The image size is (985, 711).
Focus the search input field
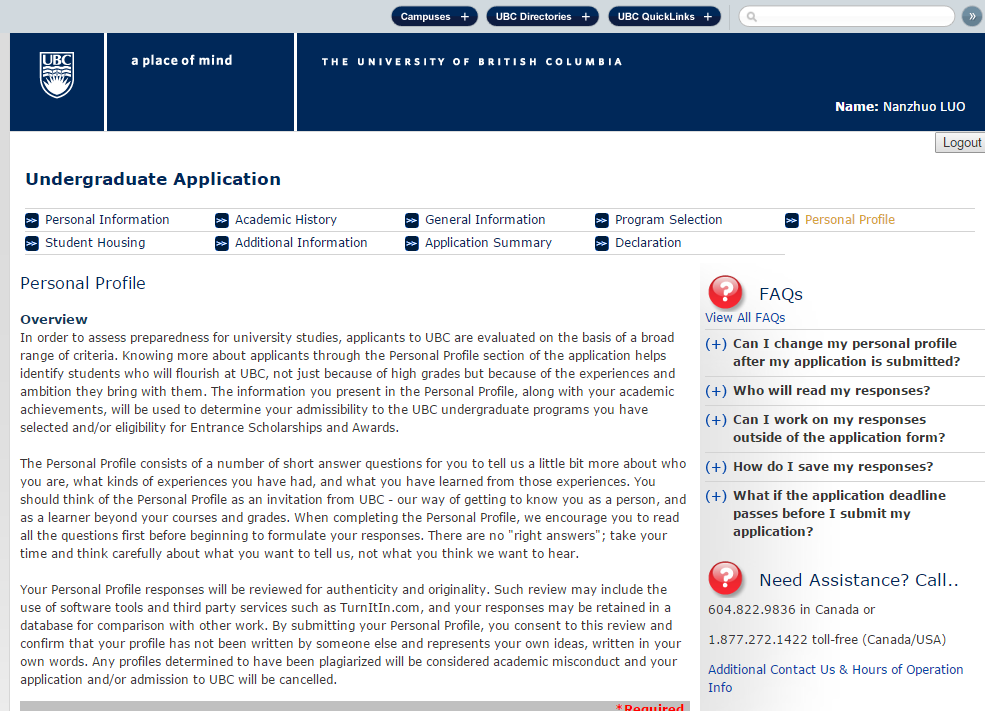pos(847,16)
